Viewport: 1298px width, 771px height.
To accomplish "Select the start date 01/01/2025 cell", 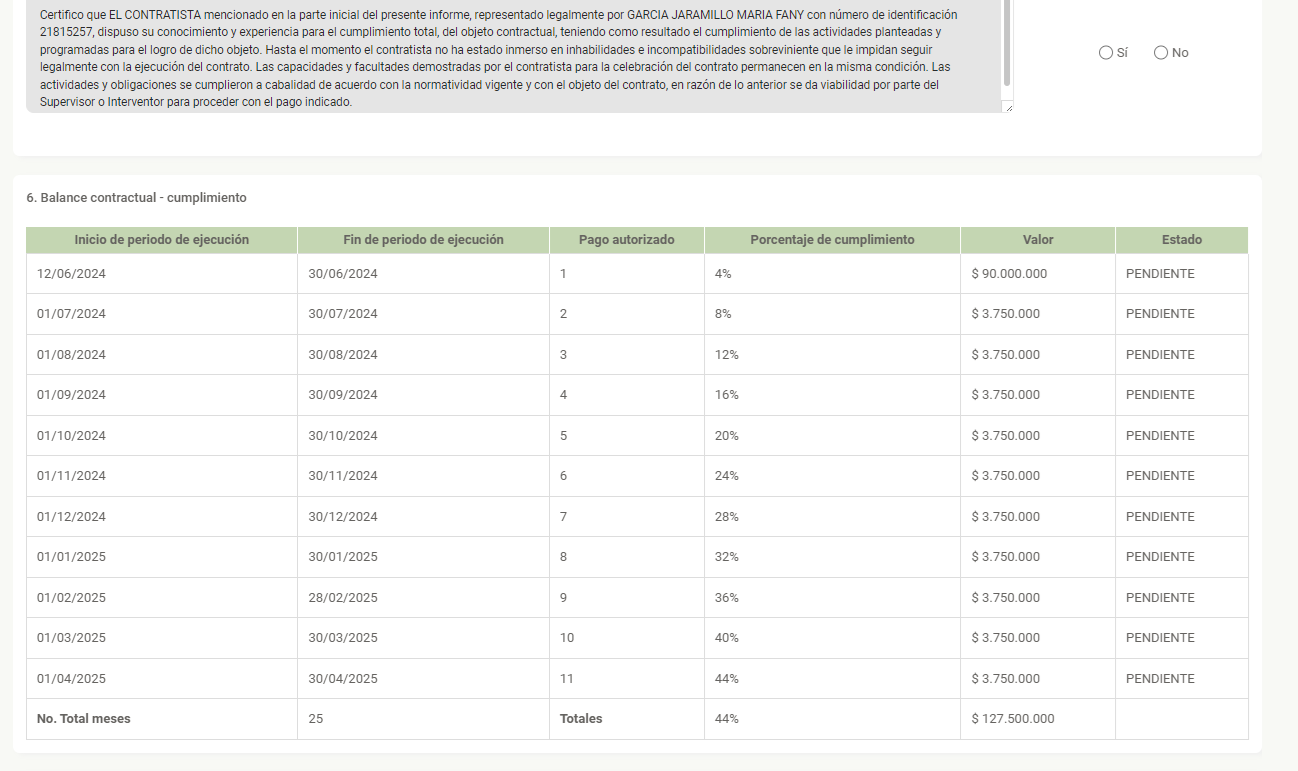I will point(162,557).
